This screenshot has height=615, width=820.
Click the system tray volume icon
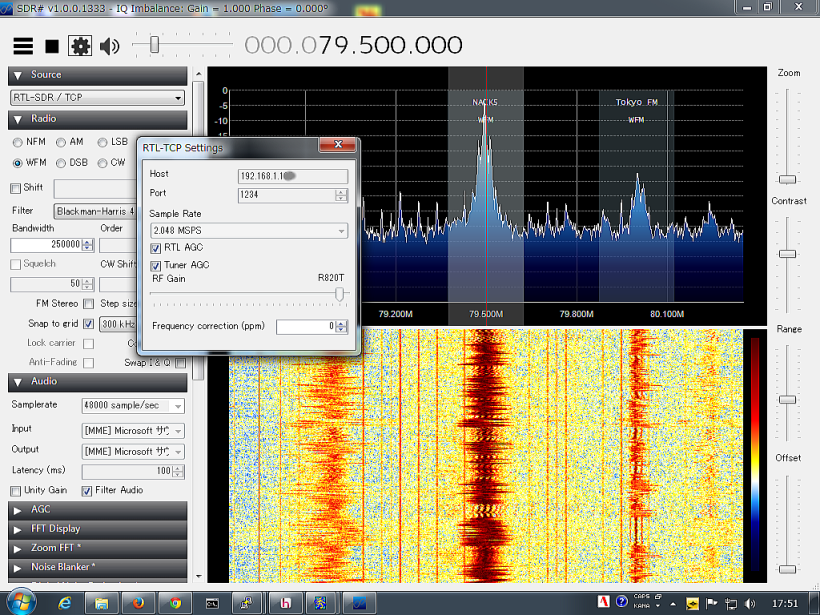point(750,604)
